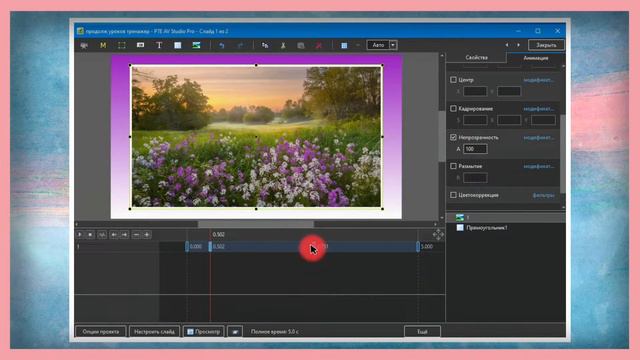
Task: Click the Настроить слайд button
Action: pos(154,331)
